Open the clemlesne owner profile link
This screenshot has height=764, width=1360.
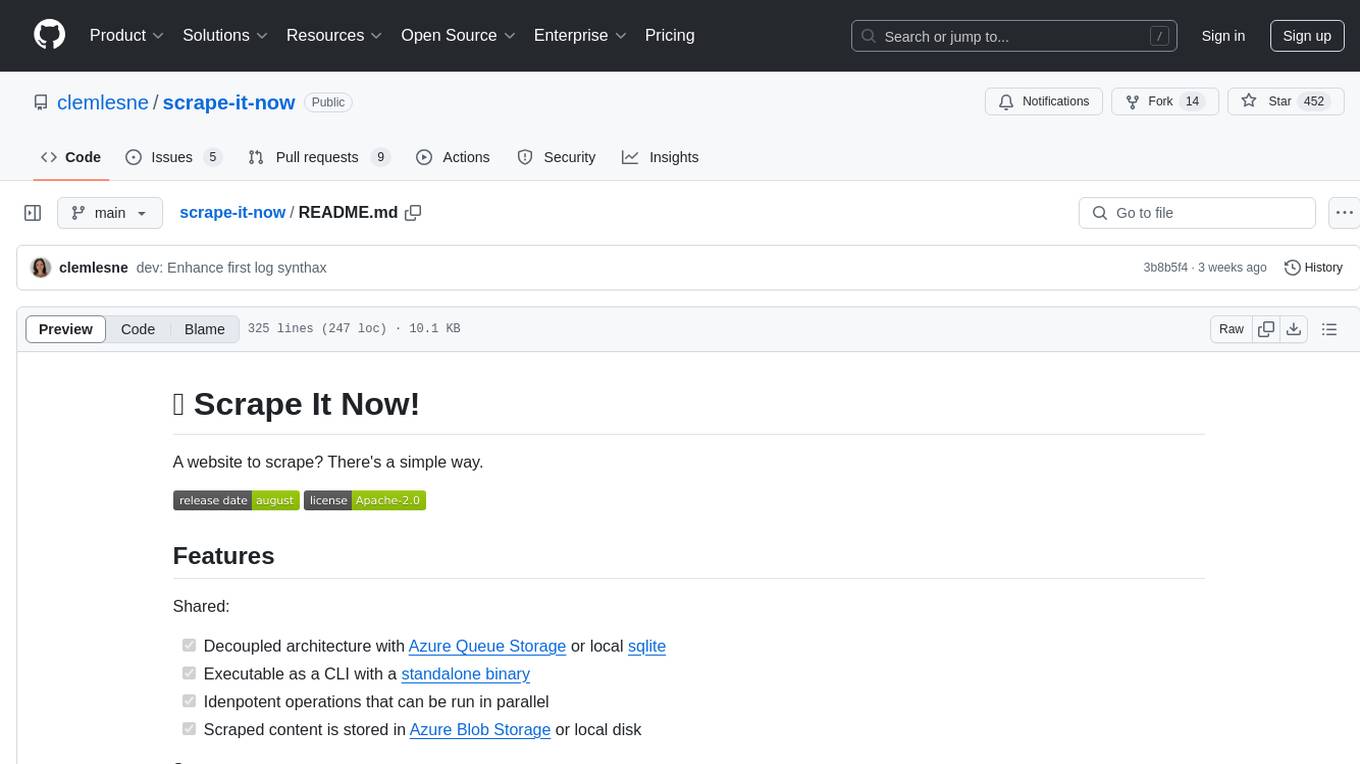point(103,102)
